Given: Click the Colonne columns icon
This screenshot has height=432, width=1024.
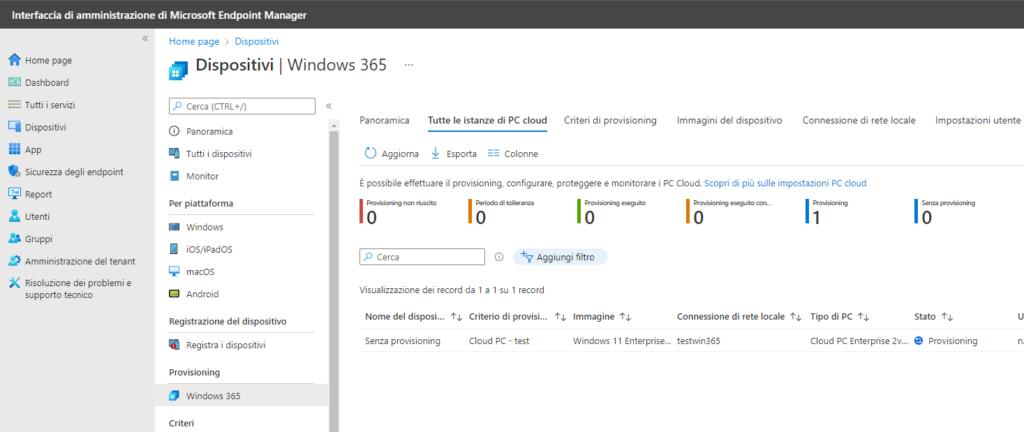Looking at the screenshot, I should click(x=494, y=153).
